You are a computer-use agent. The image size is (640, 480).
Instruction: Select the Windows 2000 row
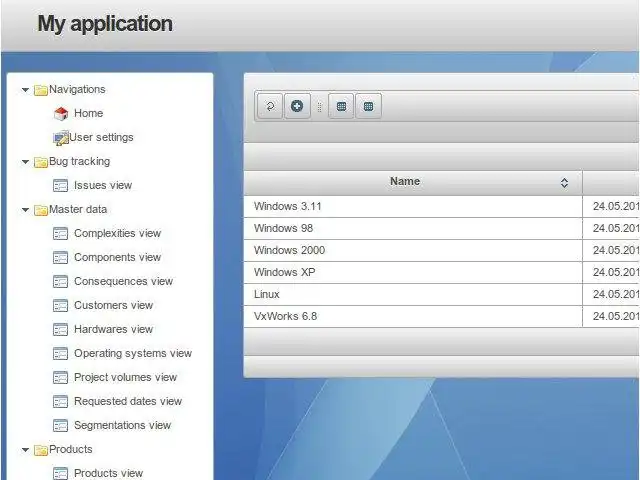coord(442,251)
